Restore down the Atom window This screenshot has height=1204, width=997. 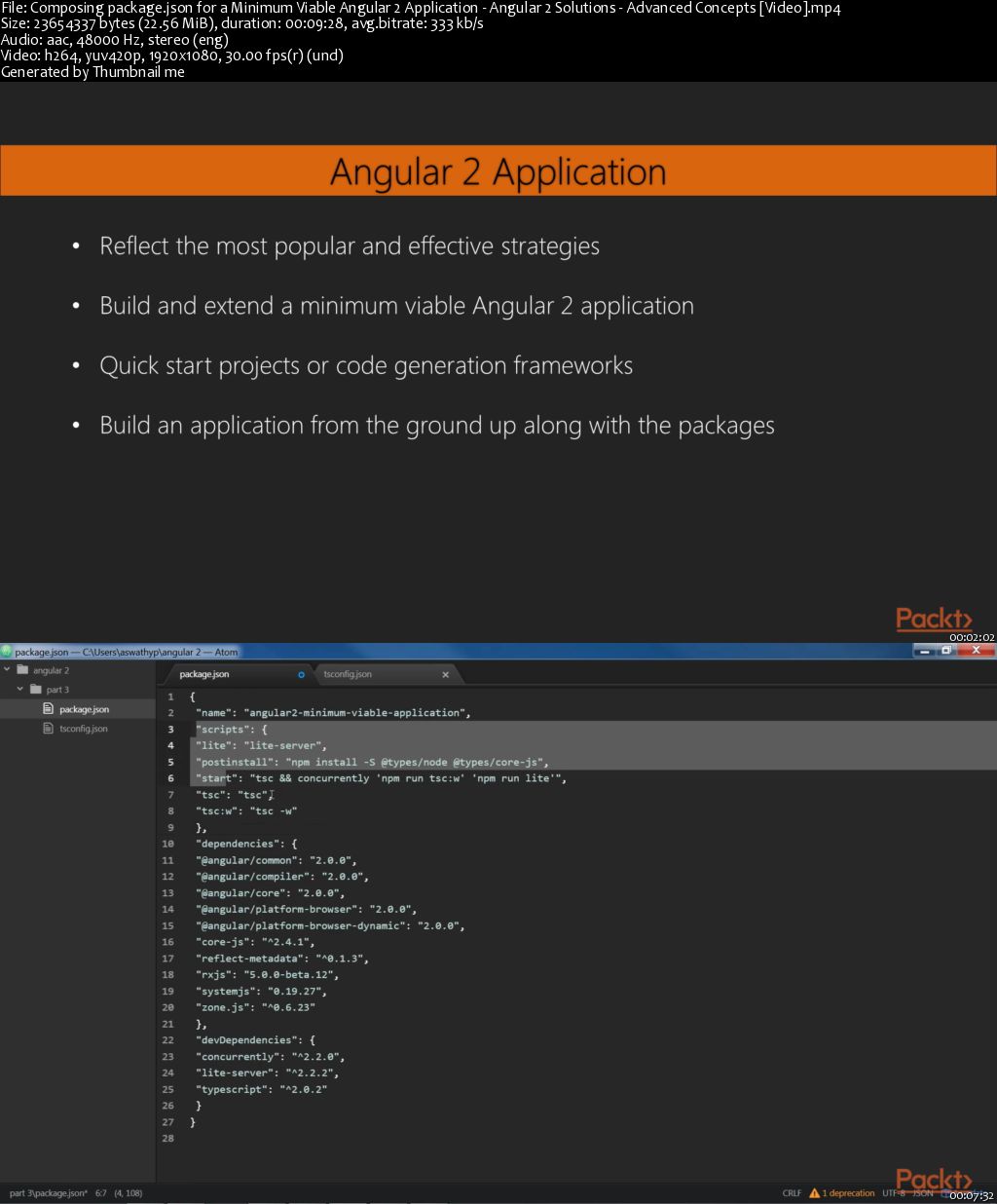click(945, 651)
